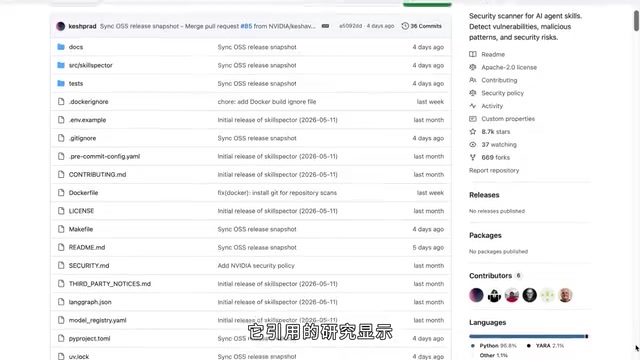Click the Contributing people icon
Screen dimensions: 640x360
[473, 80]
